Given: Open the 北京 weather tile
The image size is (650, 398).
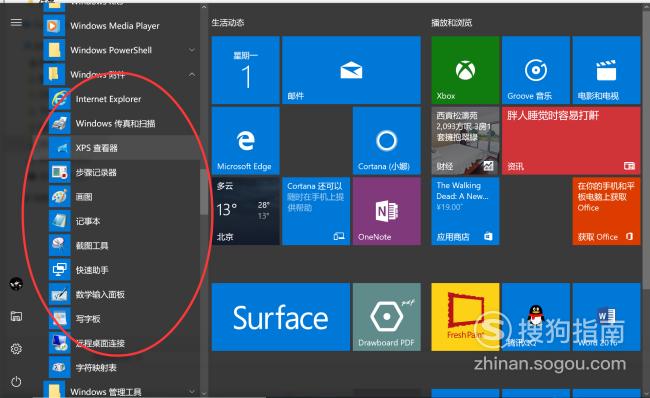Looking at the screenshot, I should 246,211.
